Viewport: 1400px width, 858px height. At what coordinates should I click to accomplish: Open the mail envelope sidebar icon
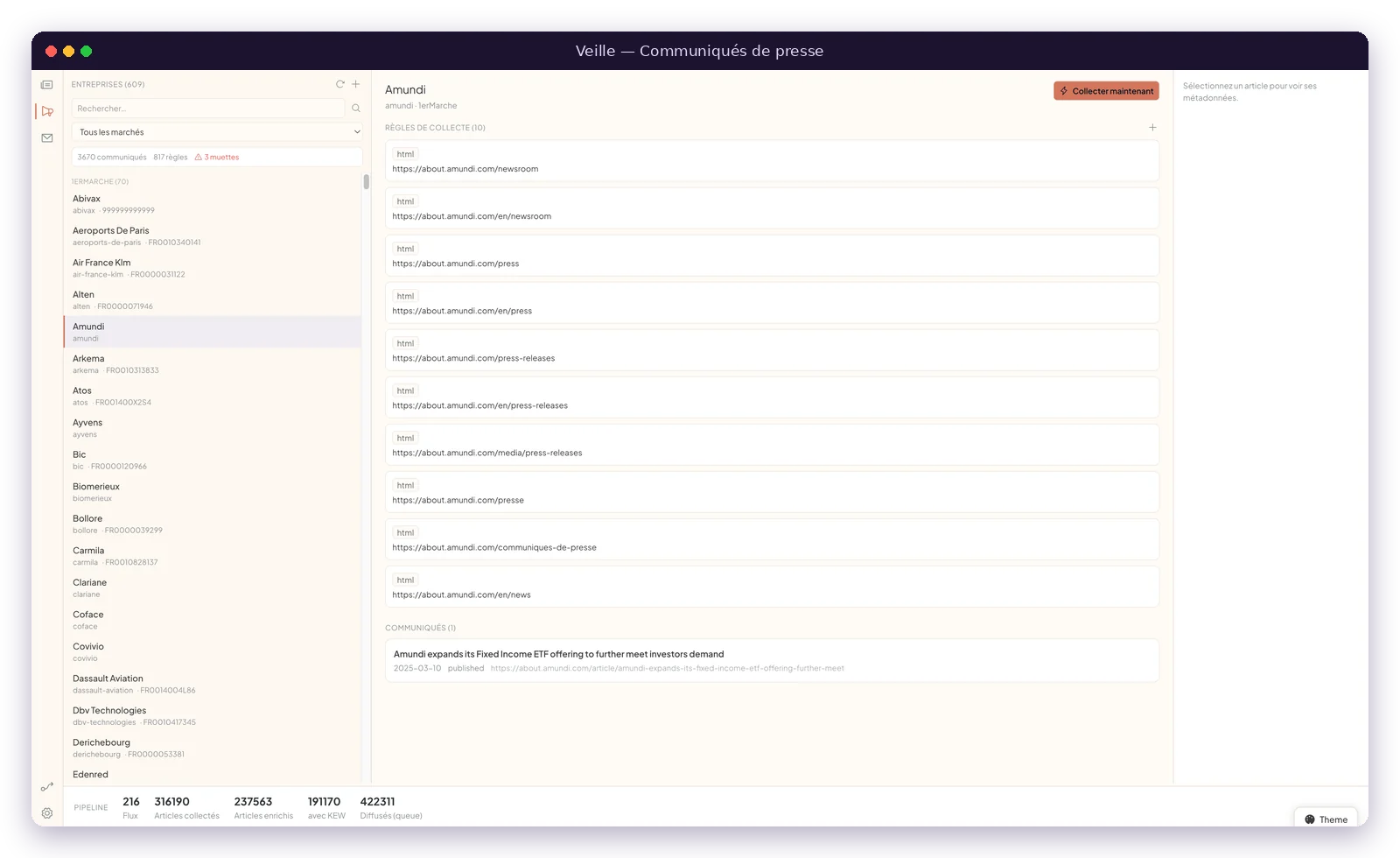pos(47,138)
